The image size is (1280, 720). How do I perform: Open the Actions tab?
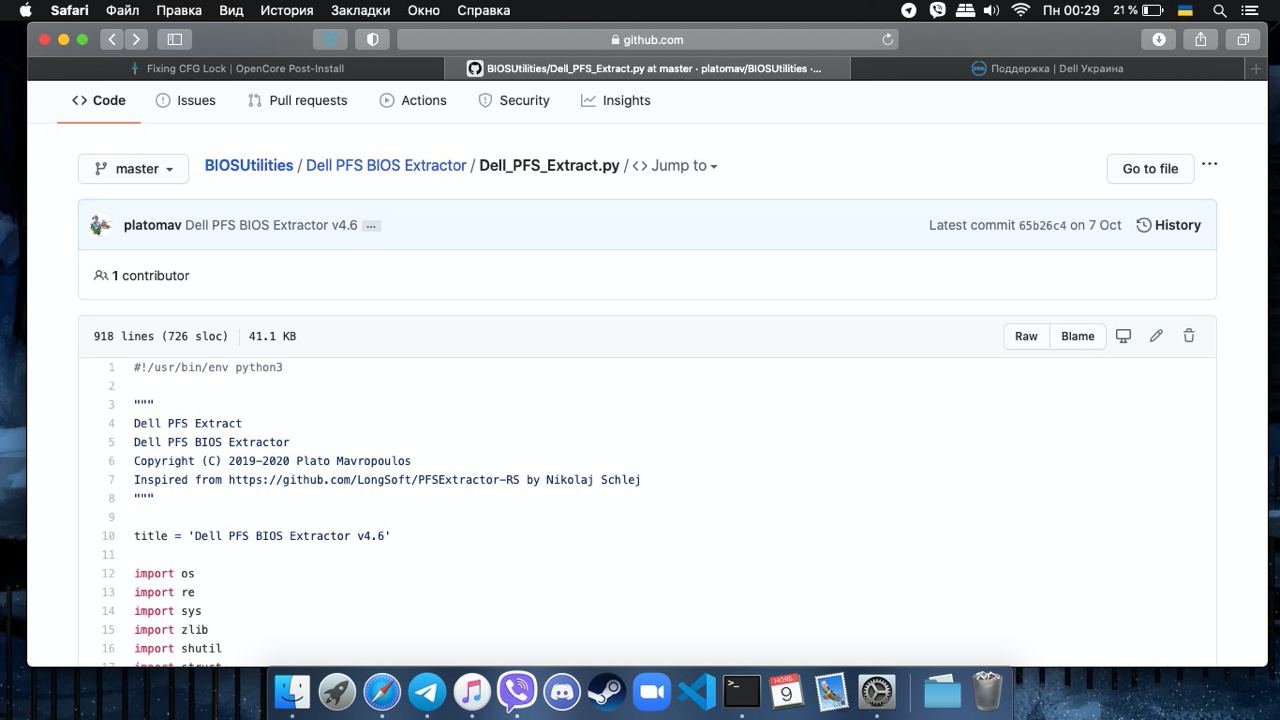[413, 100]
